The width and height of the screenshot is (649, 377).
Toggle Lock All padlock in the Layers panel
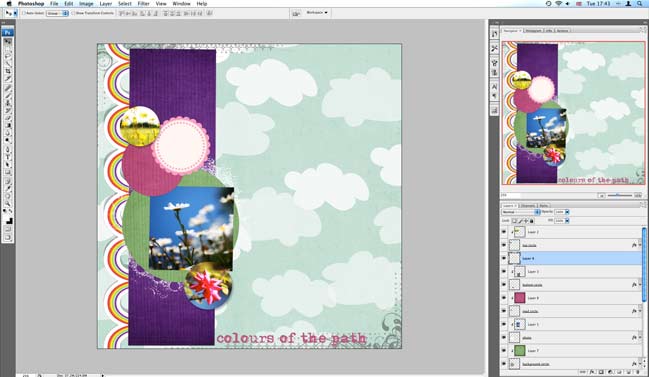tap(532, 221)
